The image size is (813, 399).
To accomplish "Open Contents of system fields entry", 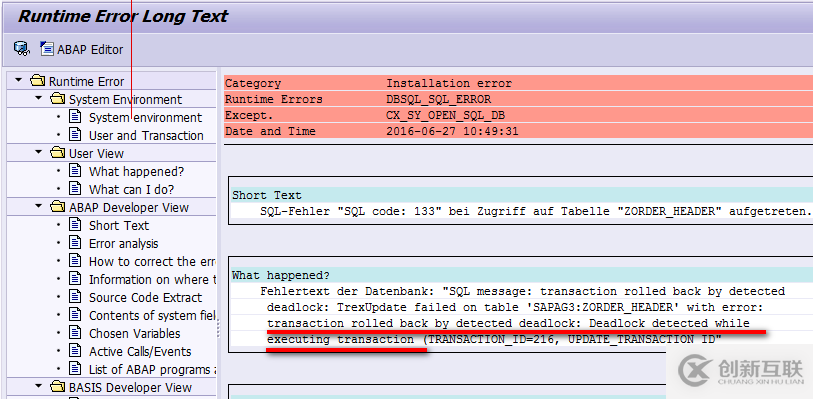I will click(152, 316).
